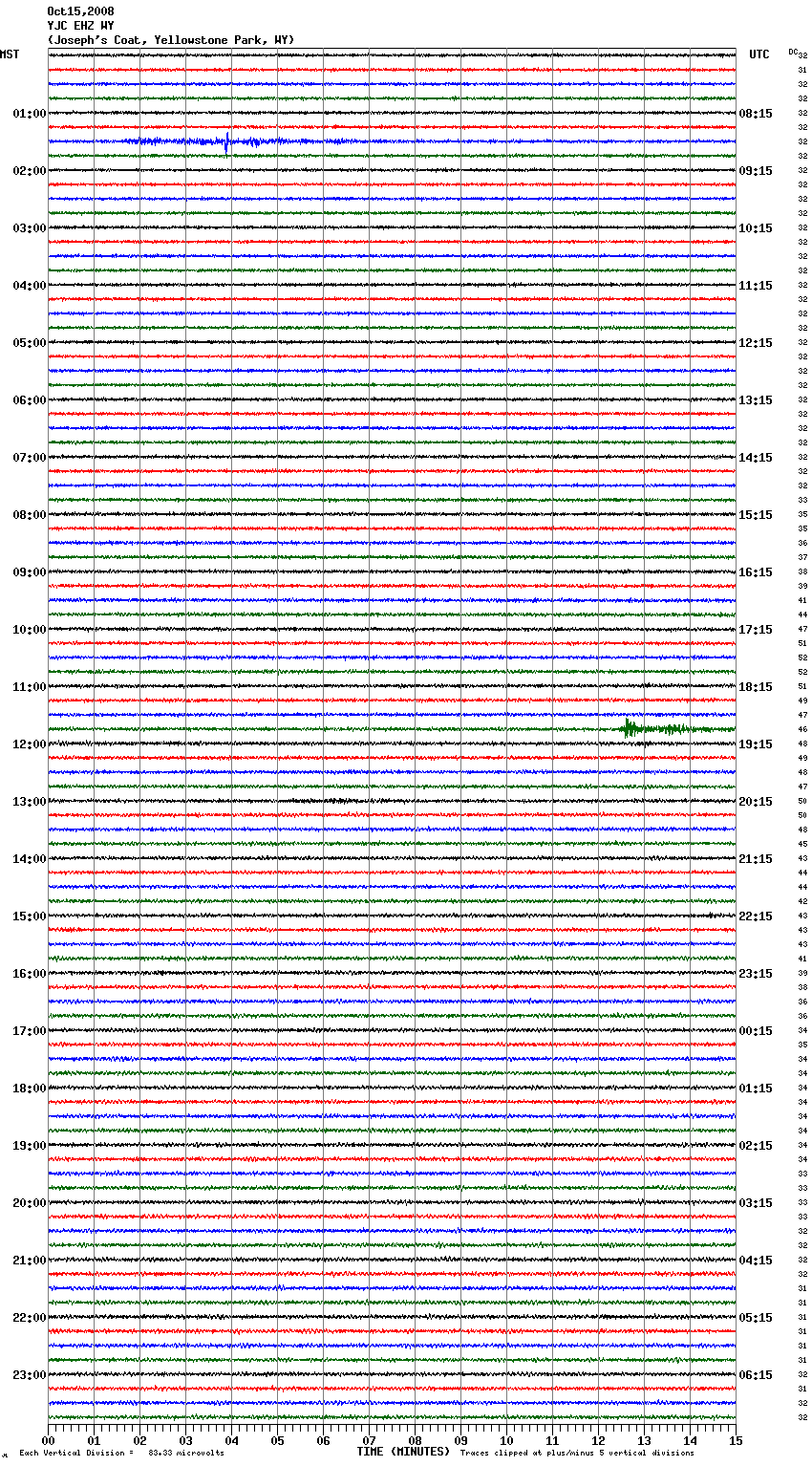Click the '(Joseph's Coat, Yellowstone Park, WY)' title
Viewport: 812px width, 1466px height.
pos(171,40)
